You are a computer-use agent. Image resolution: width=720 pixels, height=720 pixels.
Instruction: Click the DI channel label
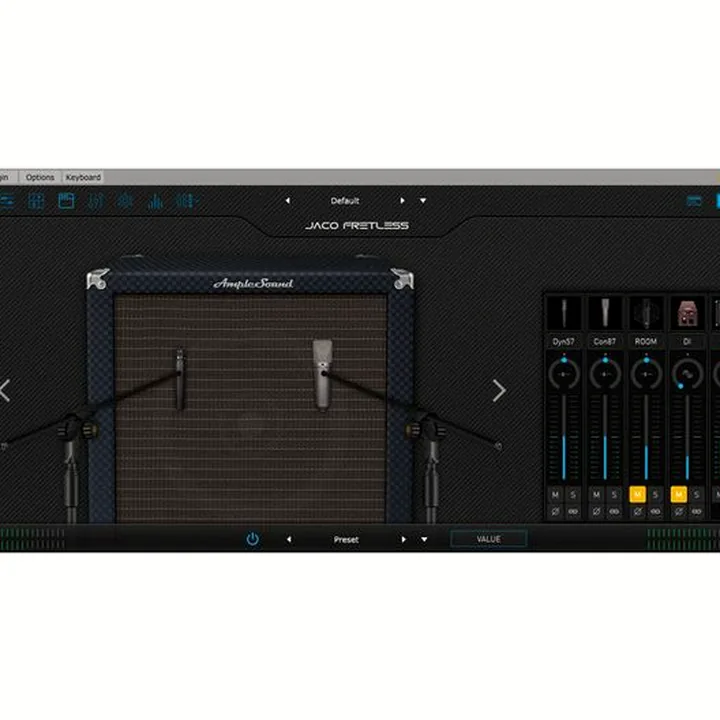[x=687, y=342]
